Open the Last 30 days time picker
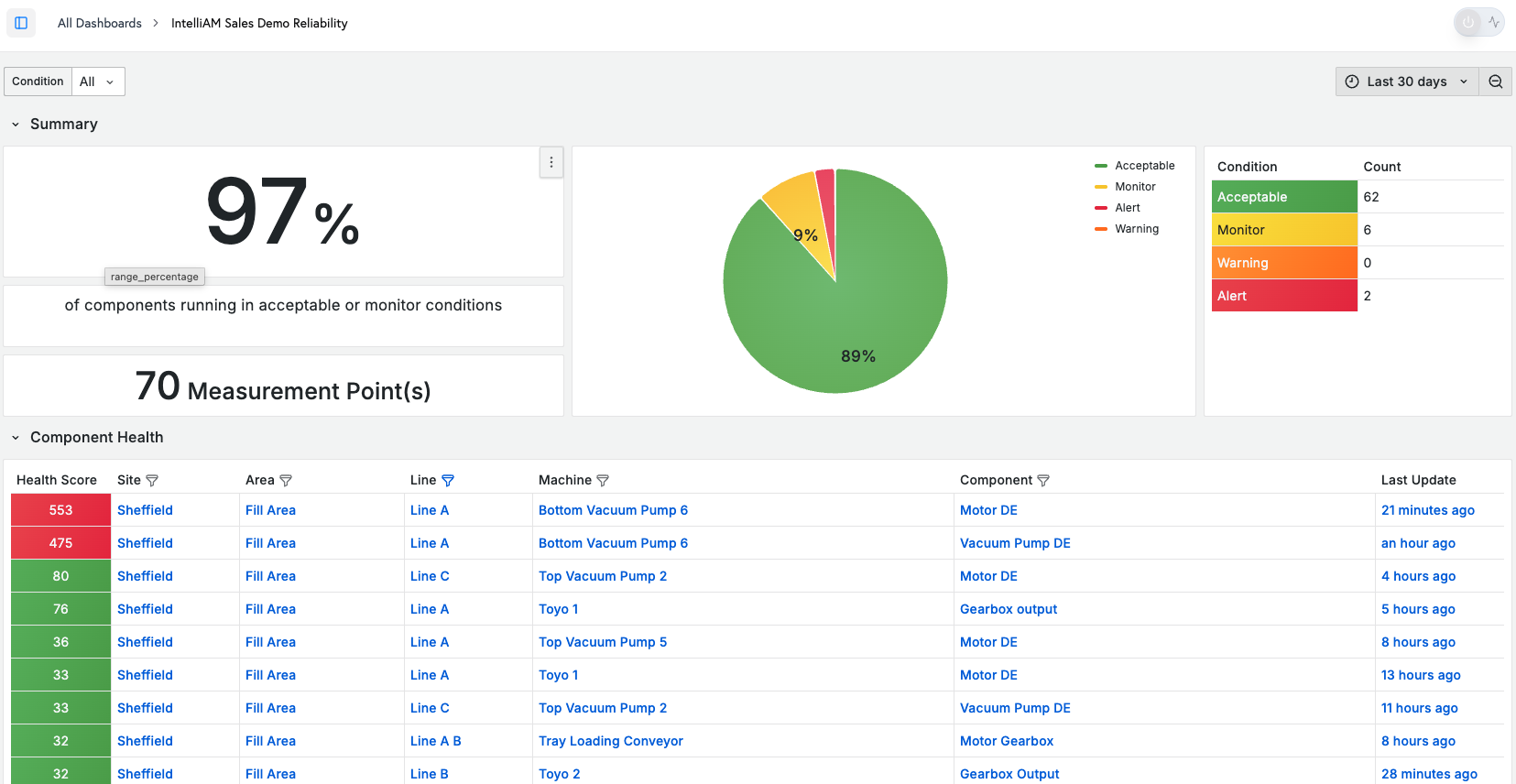This screenshot has width=1516, height=784. (1407, 82)
